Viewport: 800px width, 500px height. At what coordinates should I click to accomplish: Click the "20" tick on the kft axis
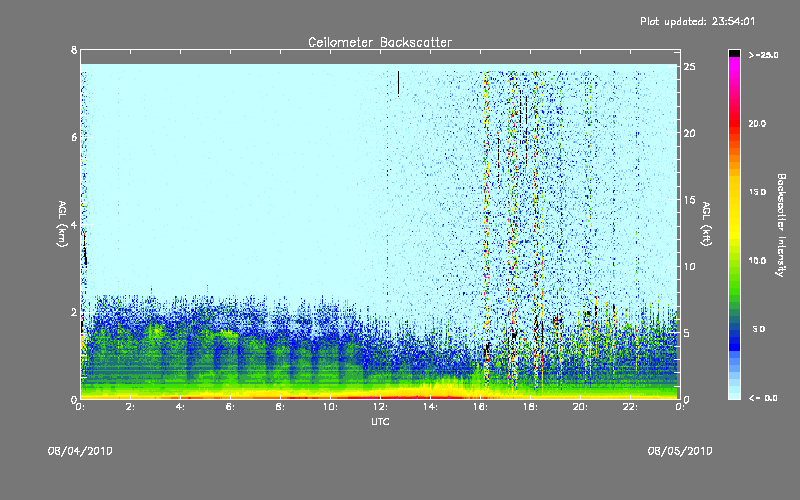click(x=690, y=133)
